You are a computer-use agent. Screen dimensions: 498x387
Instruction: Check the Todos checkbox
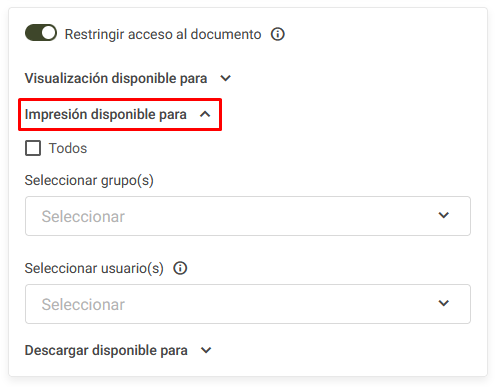pos(33,148)
